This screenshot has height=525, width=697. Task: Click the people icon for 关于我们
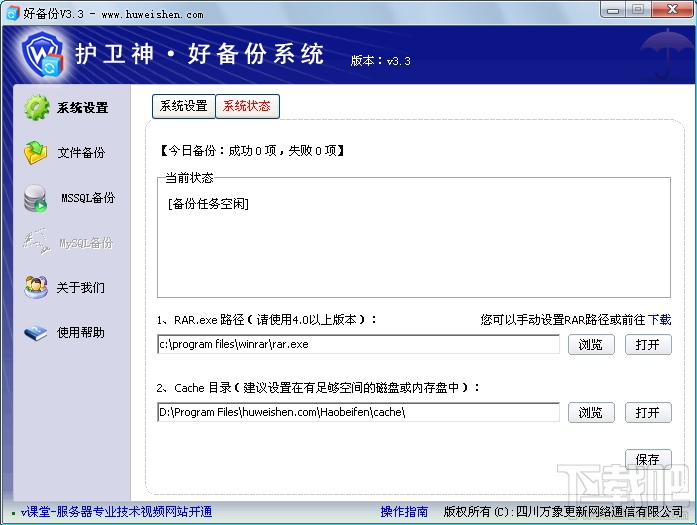click(x=36, y=287)
